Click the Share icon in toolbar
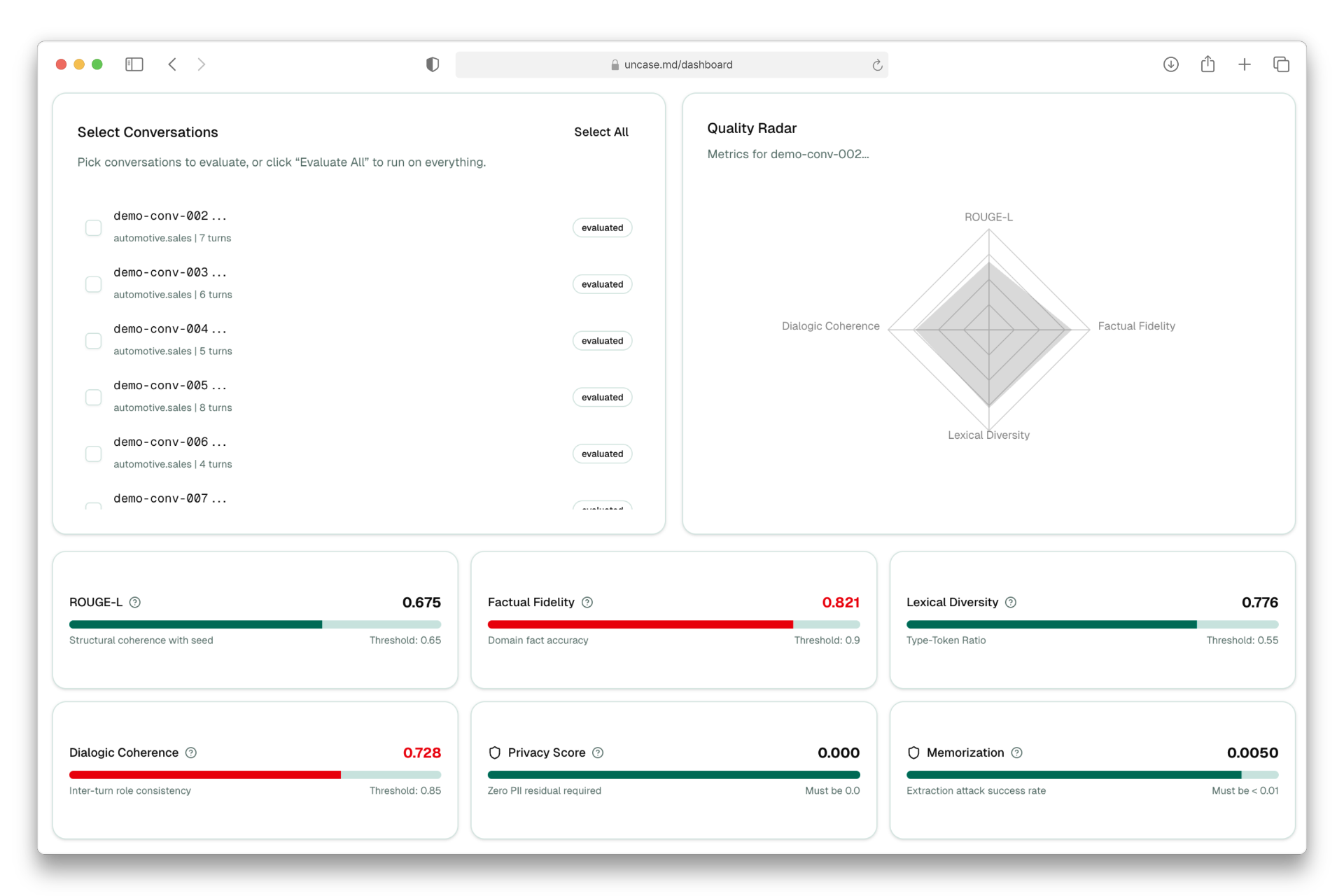 [1207, 64]
